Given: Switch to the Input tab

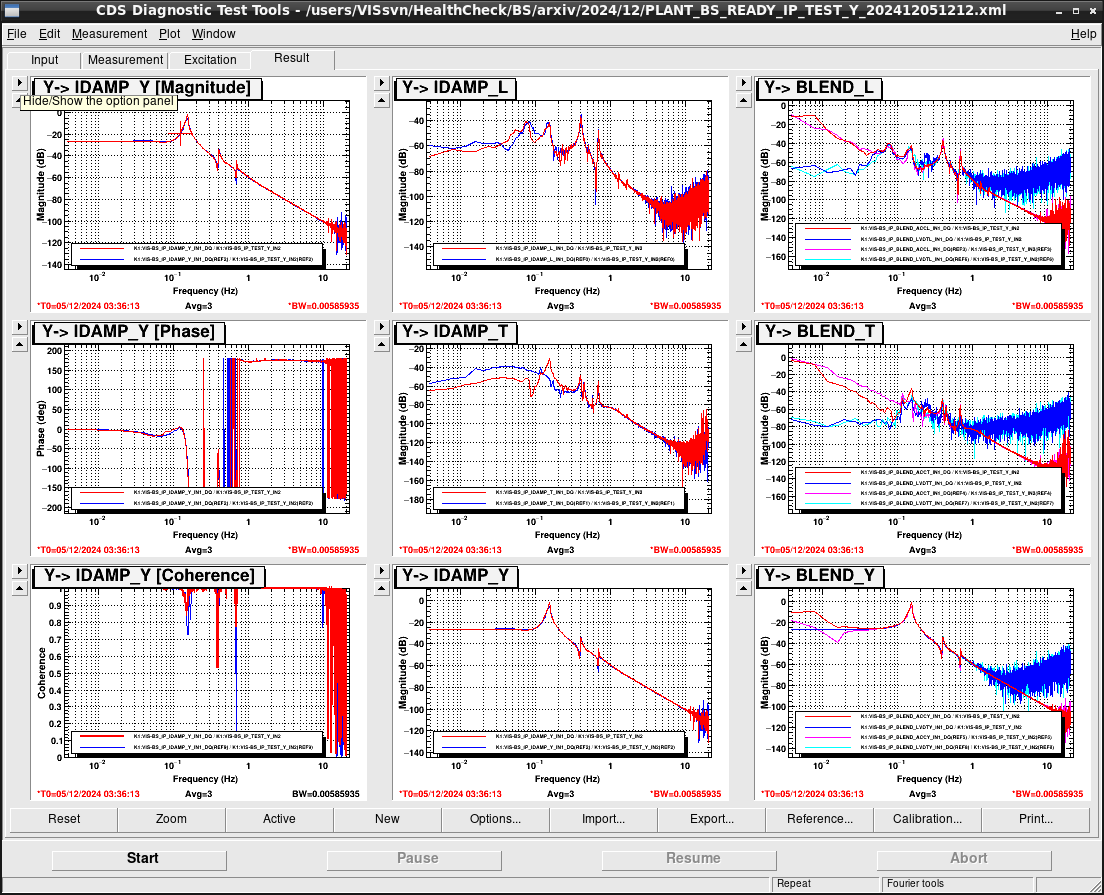Looking at the screenshot, I should click(44, 60).
